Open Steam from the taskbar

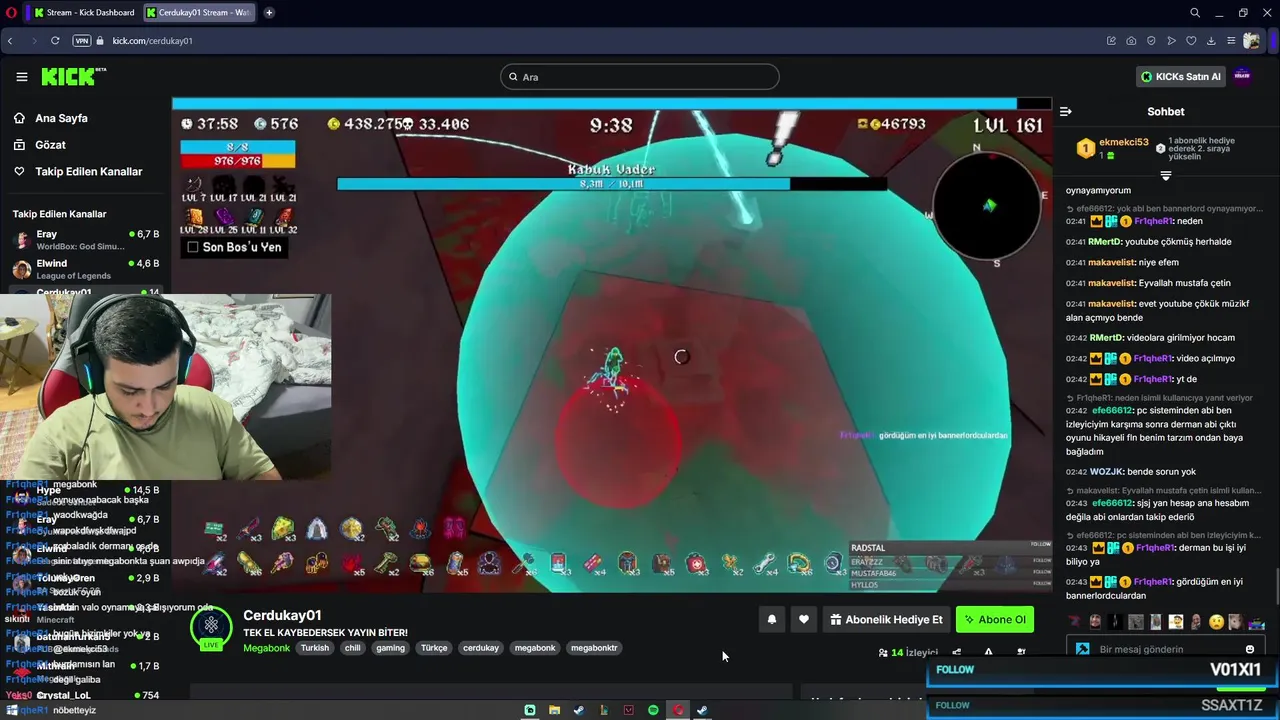click(x=579, y=710)
